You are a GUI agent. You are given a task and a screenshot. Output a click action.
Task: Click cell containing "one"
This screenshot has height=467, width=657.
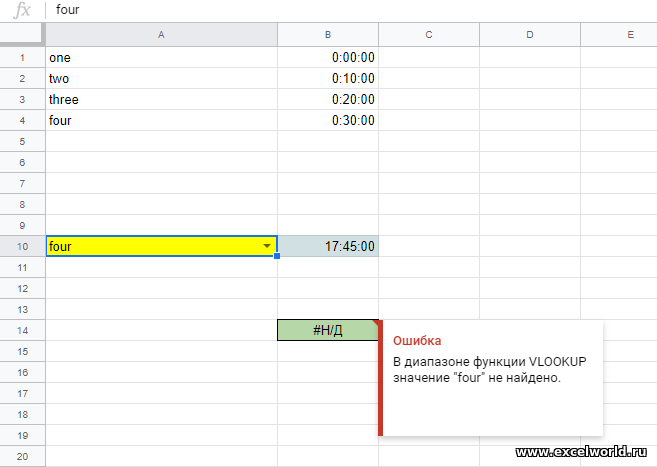(x=161, y=57)
